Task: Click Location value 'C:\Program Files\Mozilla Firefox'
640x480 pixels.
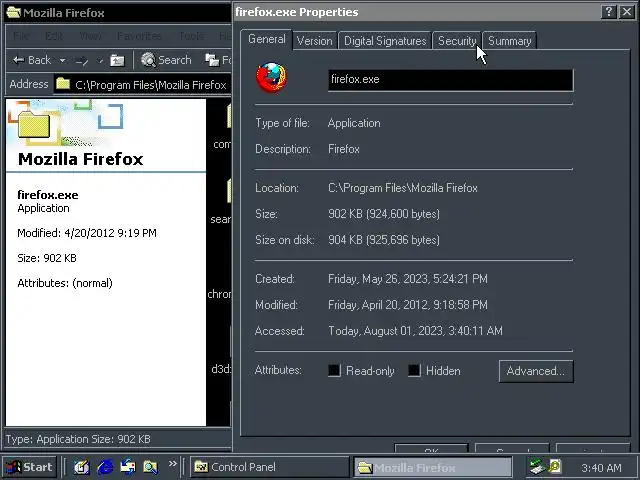Action: [x=403, y=188]
